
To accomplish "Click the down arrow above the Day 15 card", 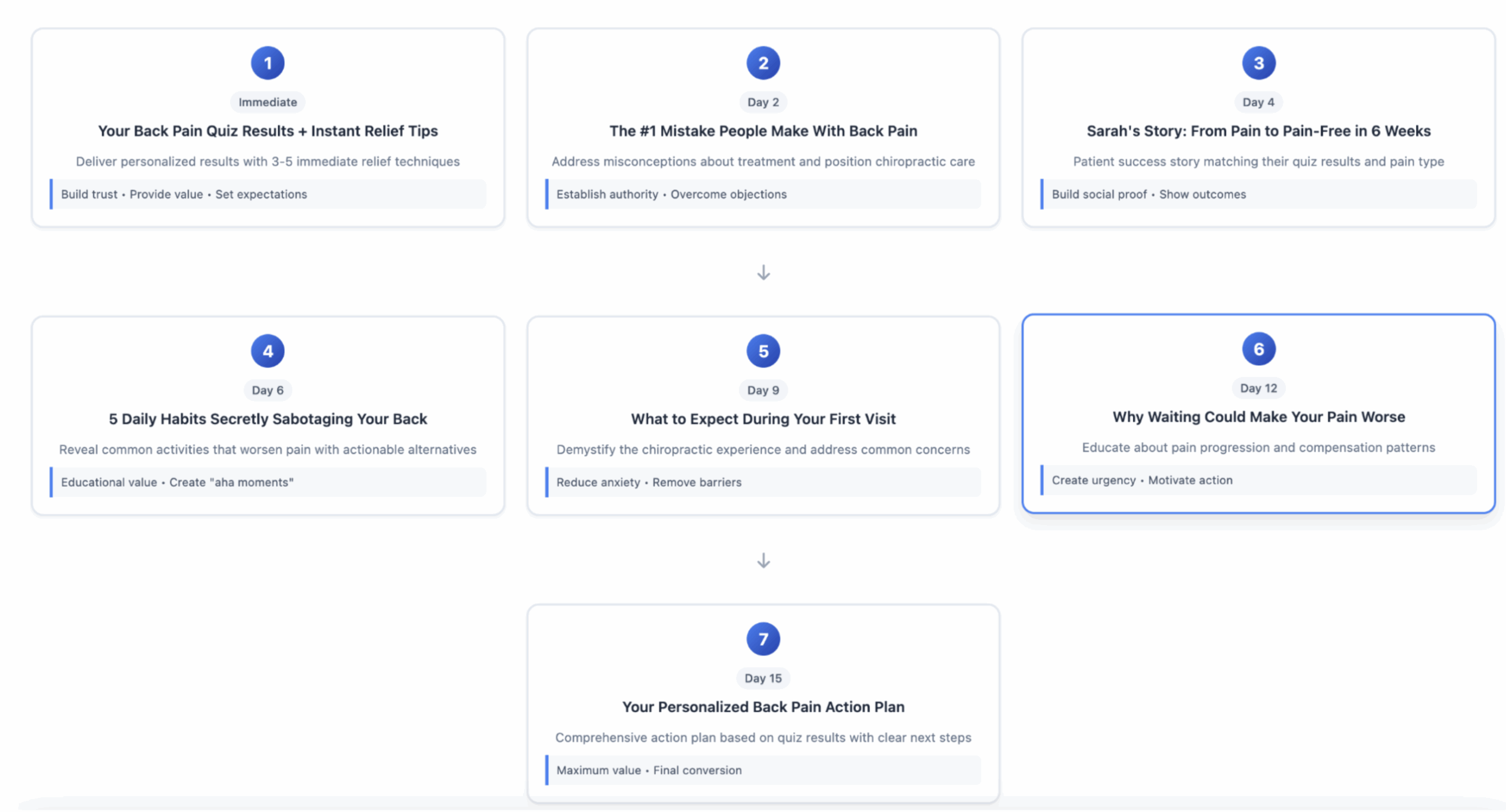I will (x=763, y=560).
